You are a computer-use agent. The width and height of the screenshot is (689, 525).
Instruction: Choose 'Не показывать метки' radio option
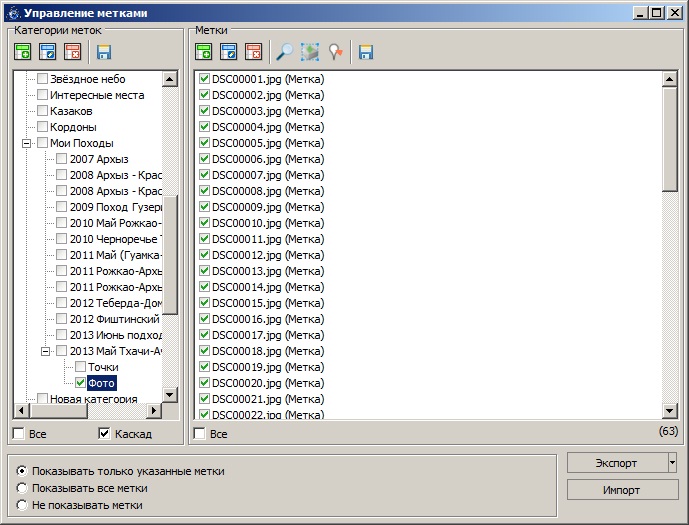(x=22, y=505)
